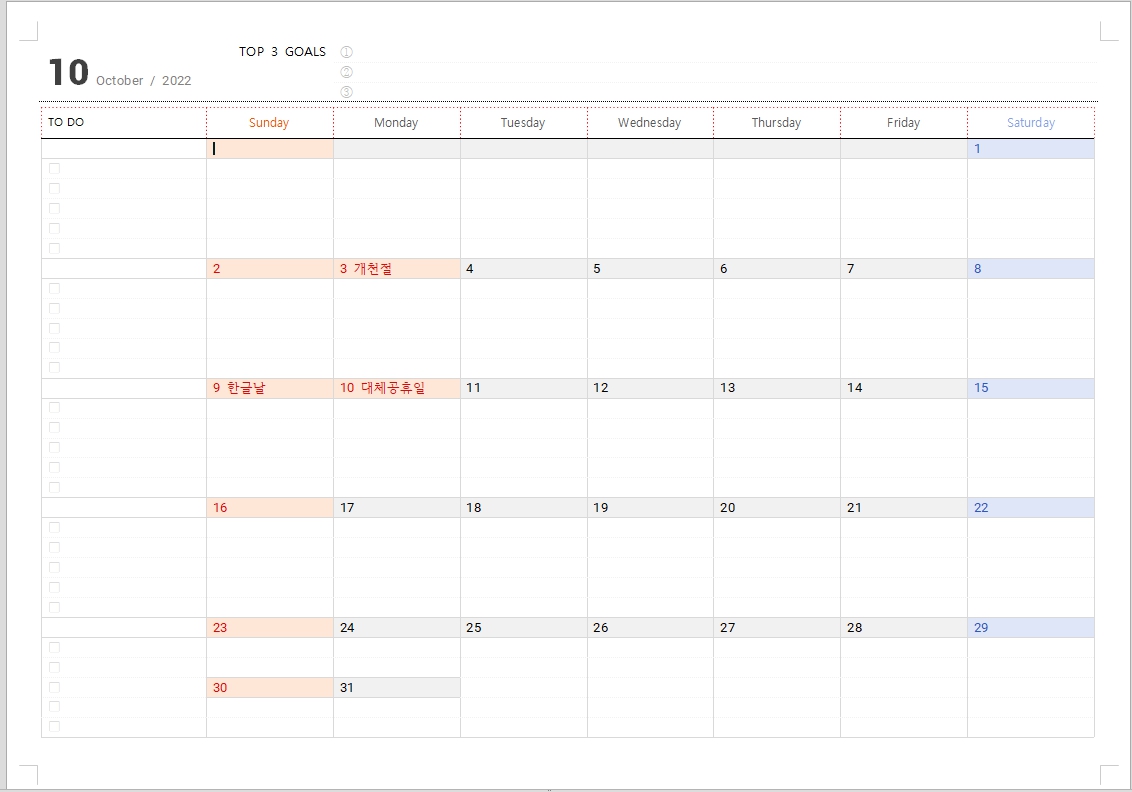The width and height of the screenshot is (1132, 792).
Task: Click the date 14 cell
Action: (904, 388)
